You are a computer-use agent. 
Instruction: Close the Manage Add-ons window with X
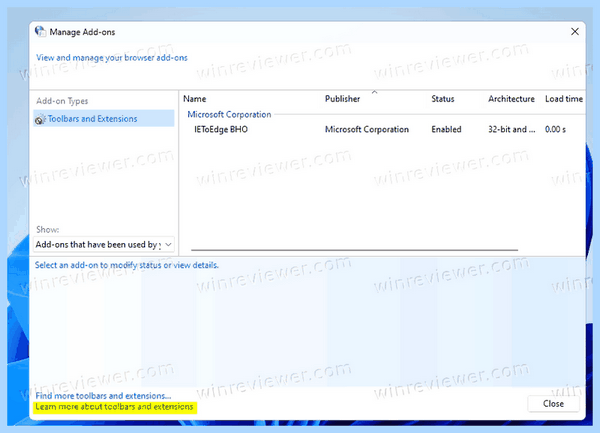[575, 32]
